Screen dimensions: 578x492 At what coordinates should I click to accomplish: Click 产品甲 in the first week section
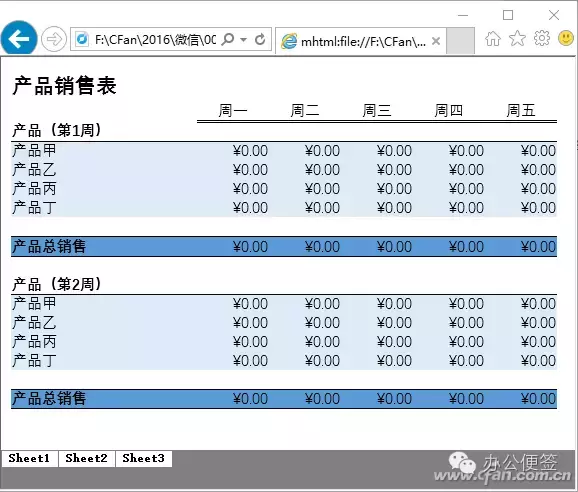(x=34, y=151)
